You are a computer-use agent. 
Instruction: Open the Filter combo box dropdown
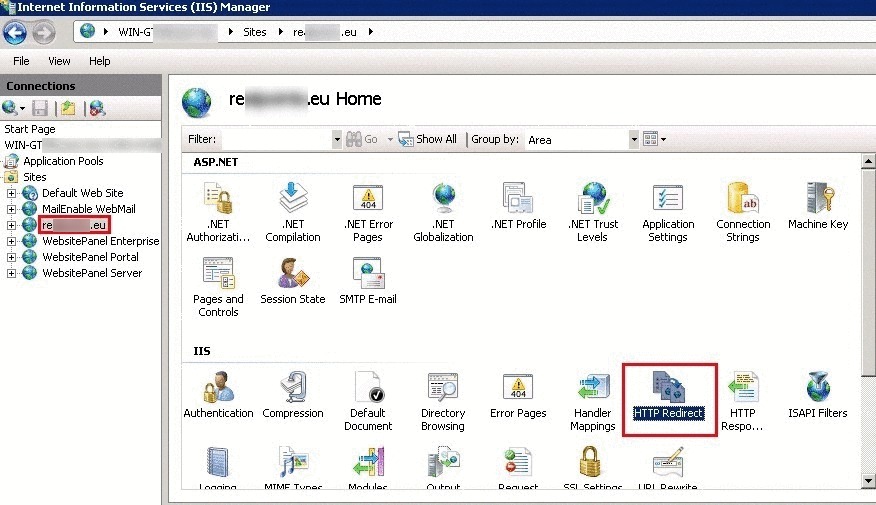pos(336,139)
